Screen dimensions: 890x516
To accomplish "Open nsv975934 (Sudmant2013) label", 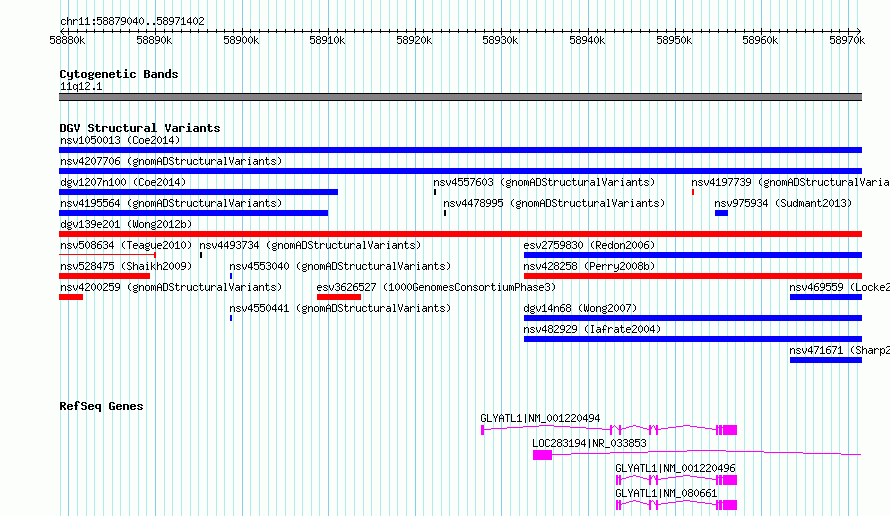I will [783, 203].
